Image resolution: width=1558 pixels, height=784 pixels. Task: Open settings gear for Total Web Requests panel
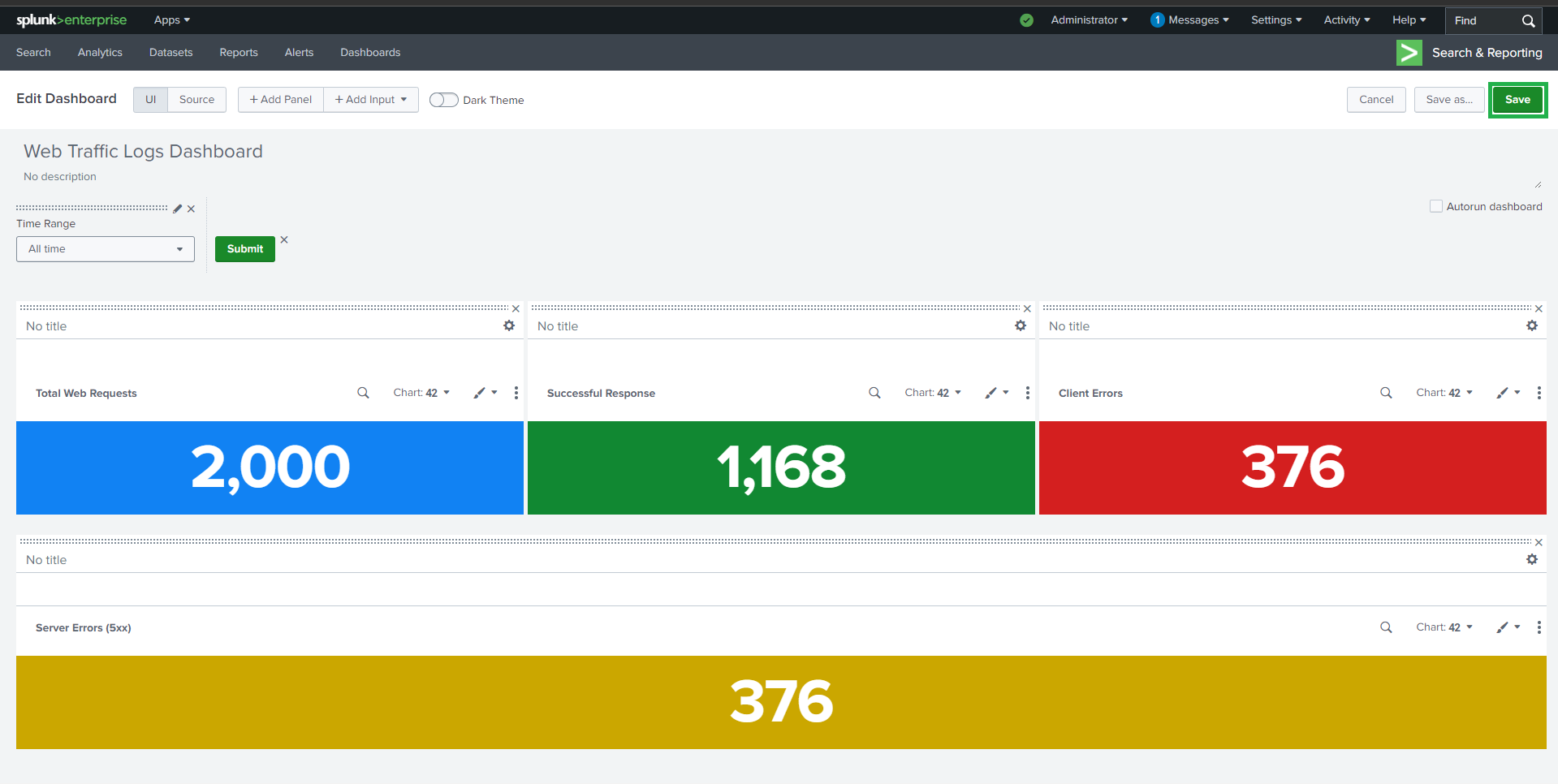pyautogui.click(x=509, y=325)
